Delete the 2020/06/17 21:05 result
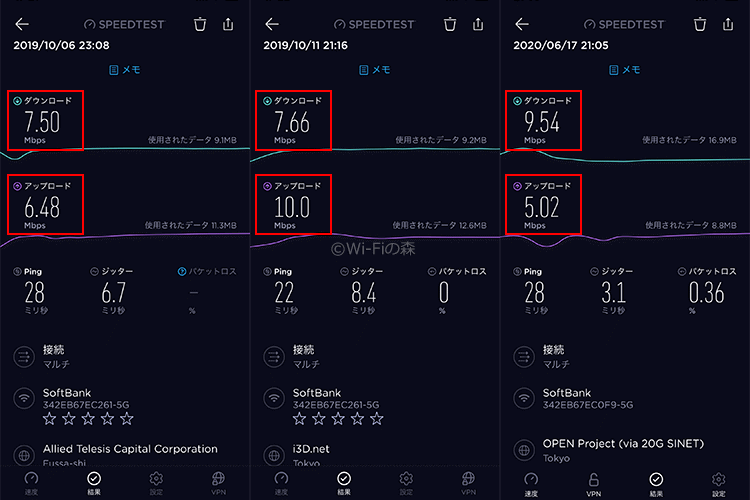Image resolution: width=750 pixels, height=500 pixels. pos(700,24)
